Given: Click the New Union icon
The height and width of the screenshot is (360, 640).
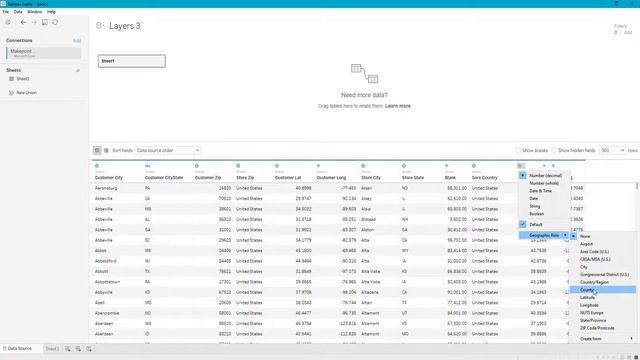Looking at the screenshot, I should [x=11, y=93].
